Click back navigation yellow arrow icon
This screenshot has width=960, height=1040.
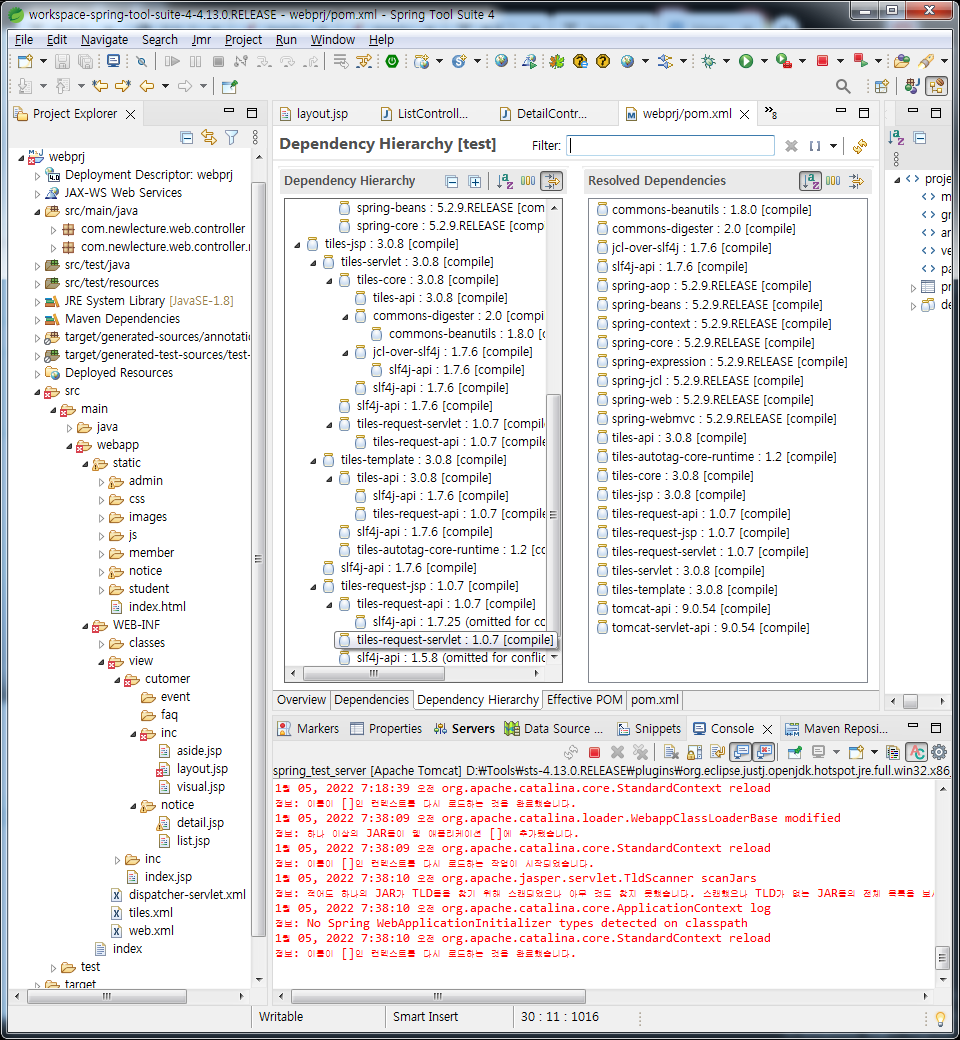tap(146, 86)
